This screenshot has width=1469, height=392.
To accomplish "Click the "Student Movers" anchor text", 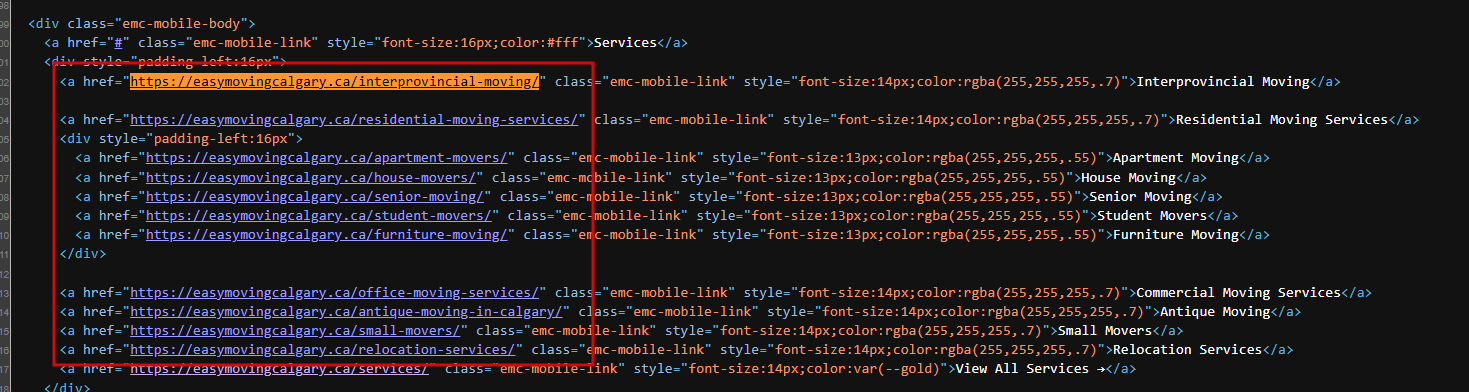I will click(x=1152, y=215).
